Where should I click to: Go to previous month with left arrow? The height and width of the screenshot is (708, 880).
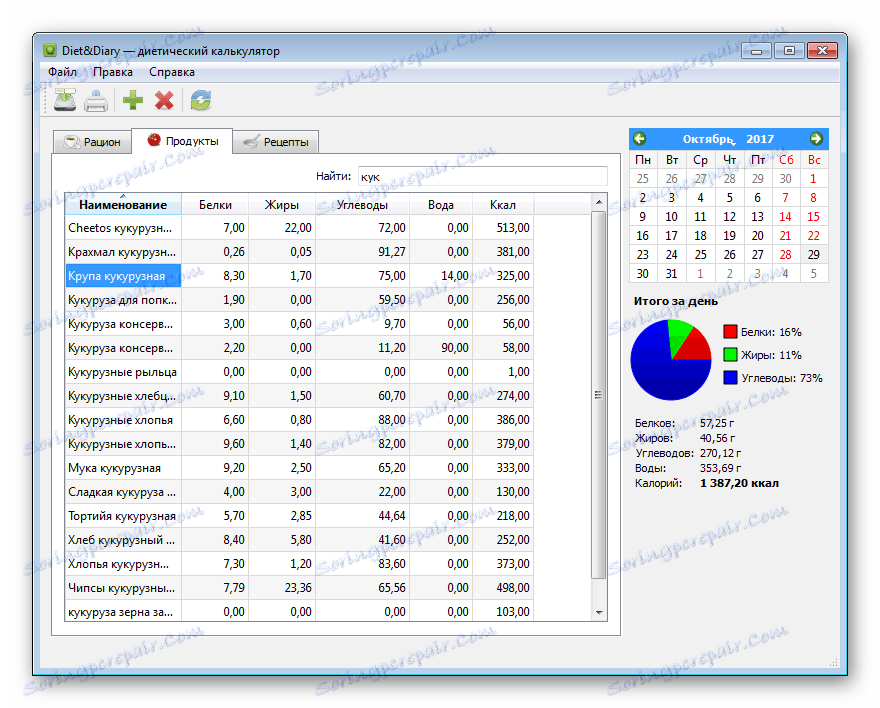[x=640, y=139]
